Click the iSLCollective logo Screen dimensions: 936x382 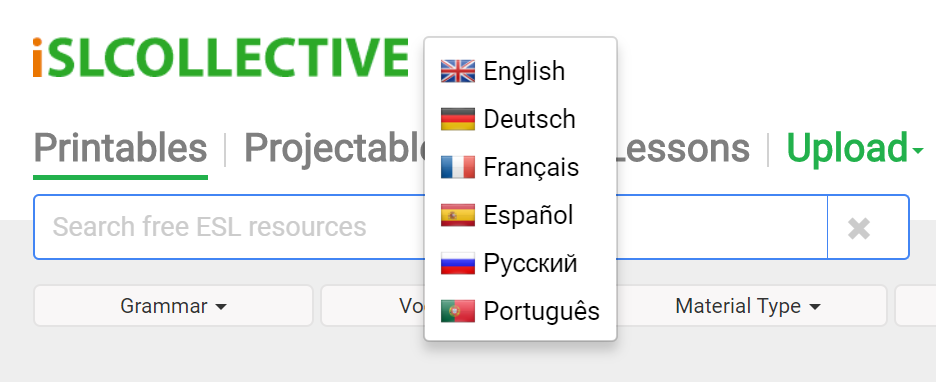[x=221, y=57]
